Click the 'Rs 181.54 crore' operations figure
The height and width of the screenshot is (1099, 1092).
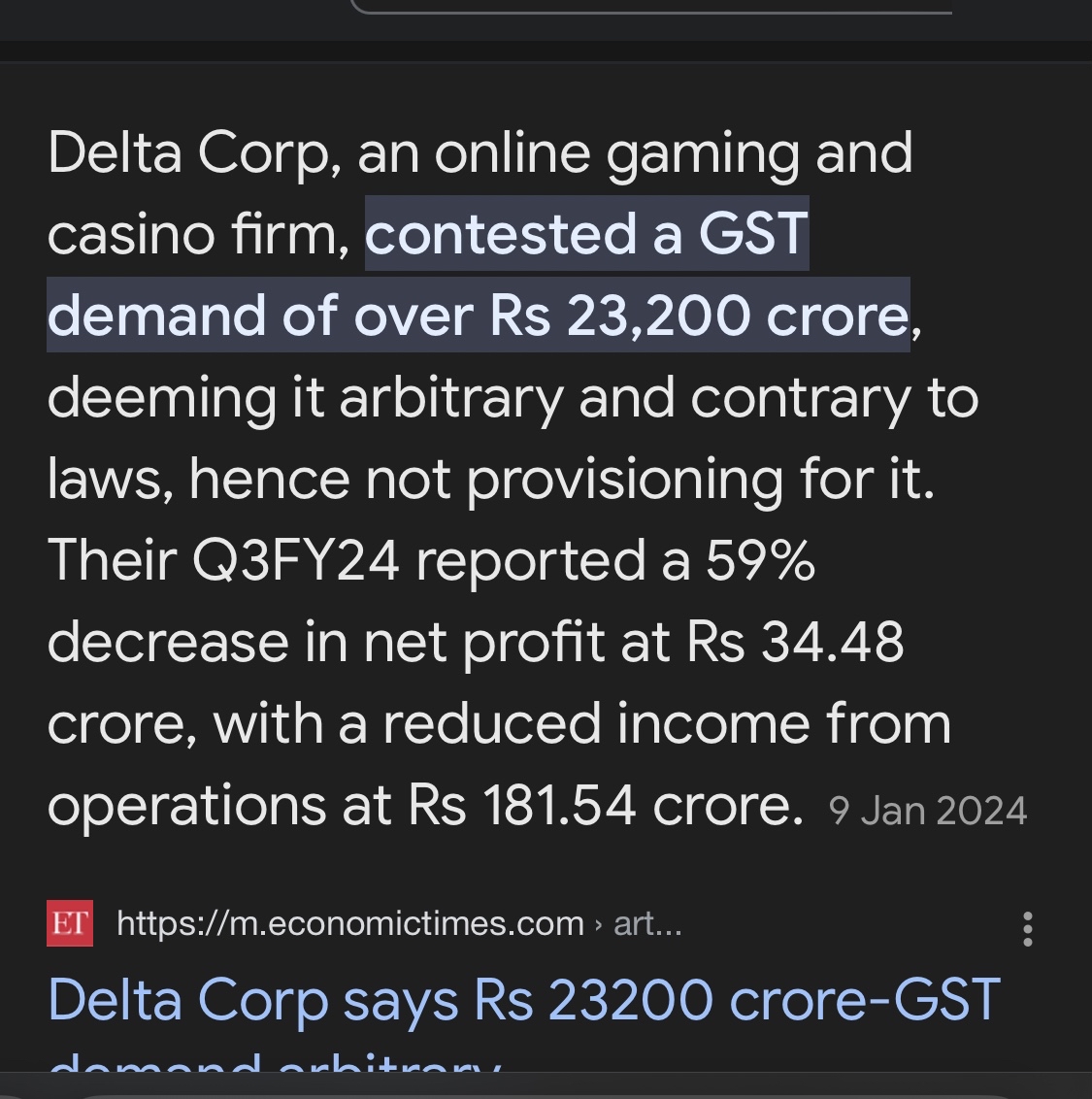(x=605, y=806)
